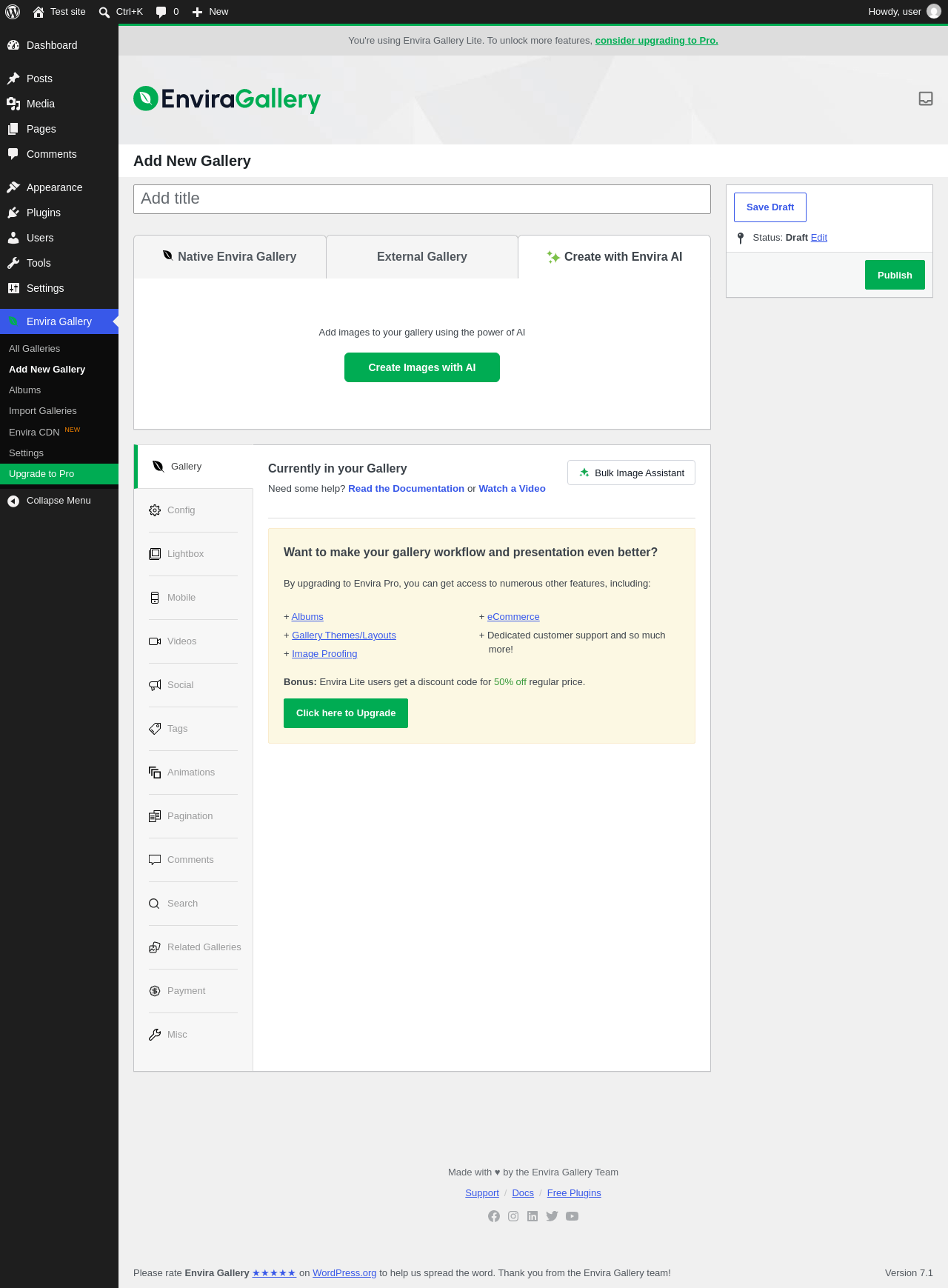Open the YouTube footer icon
Image resolution: width=948 pixels, height=1288 pixels.
(x=572, y=1216)
